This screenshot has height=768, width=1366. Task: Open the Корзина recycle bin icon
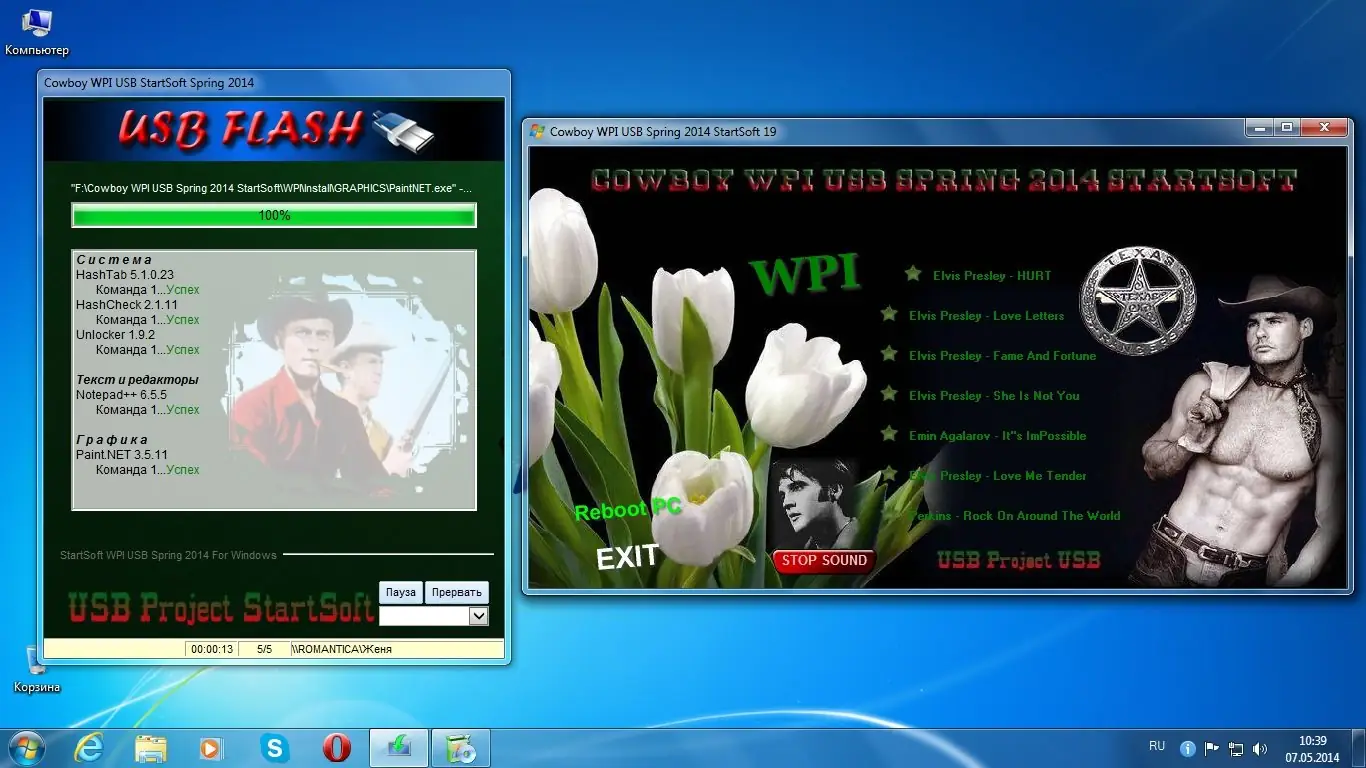[x=36, y=669]
